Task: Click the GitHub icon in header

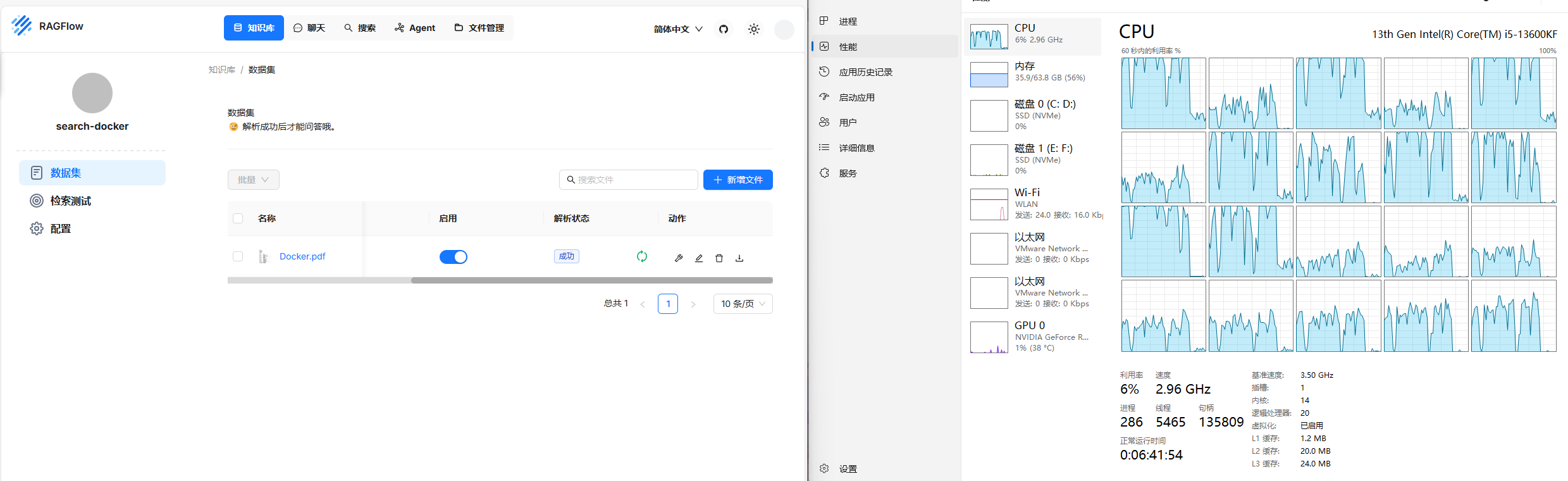Action: click(x=724, y=29)
